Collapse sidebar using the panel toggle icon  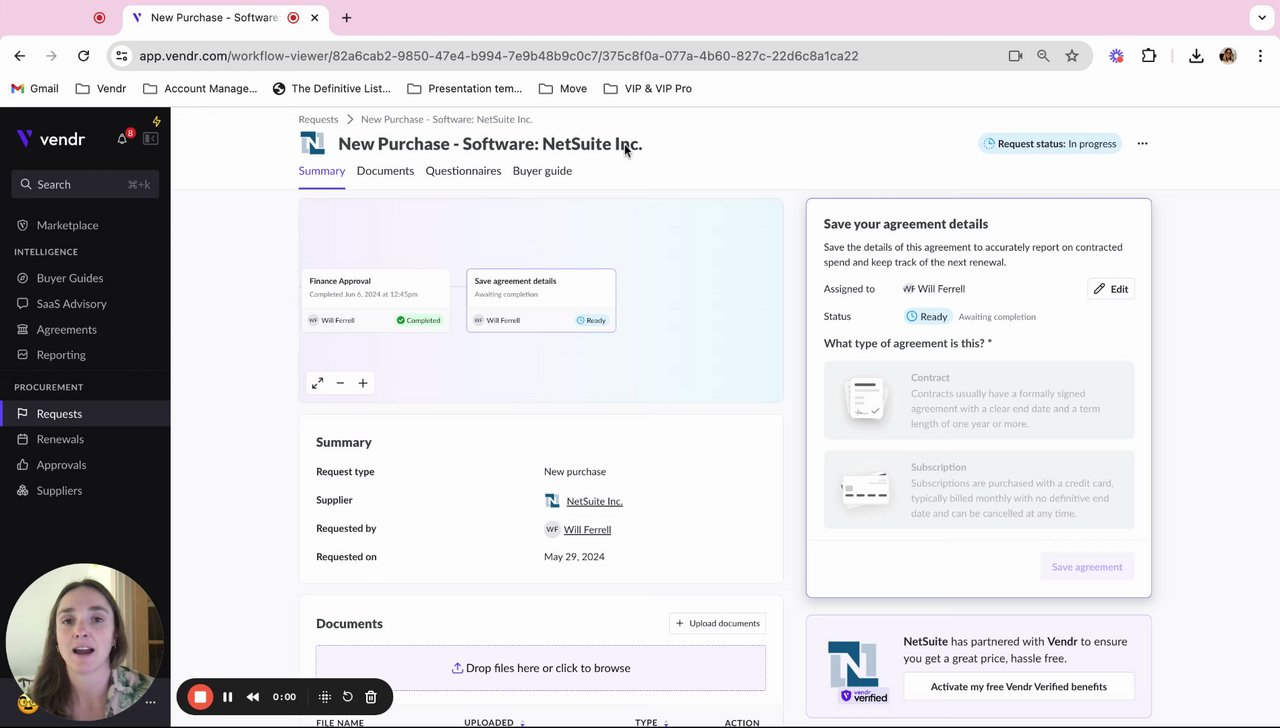151,139
